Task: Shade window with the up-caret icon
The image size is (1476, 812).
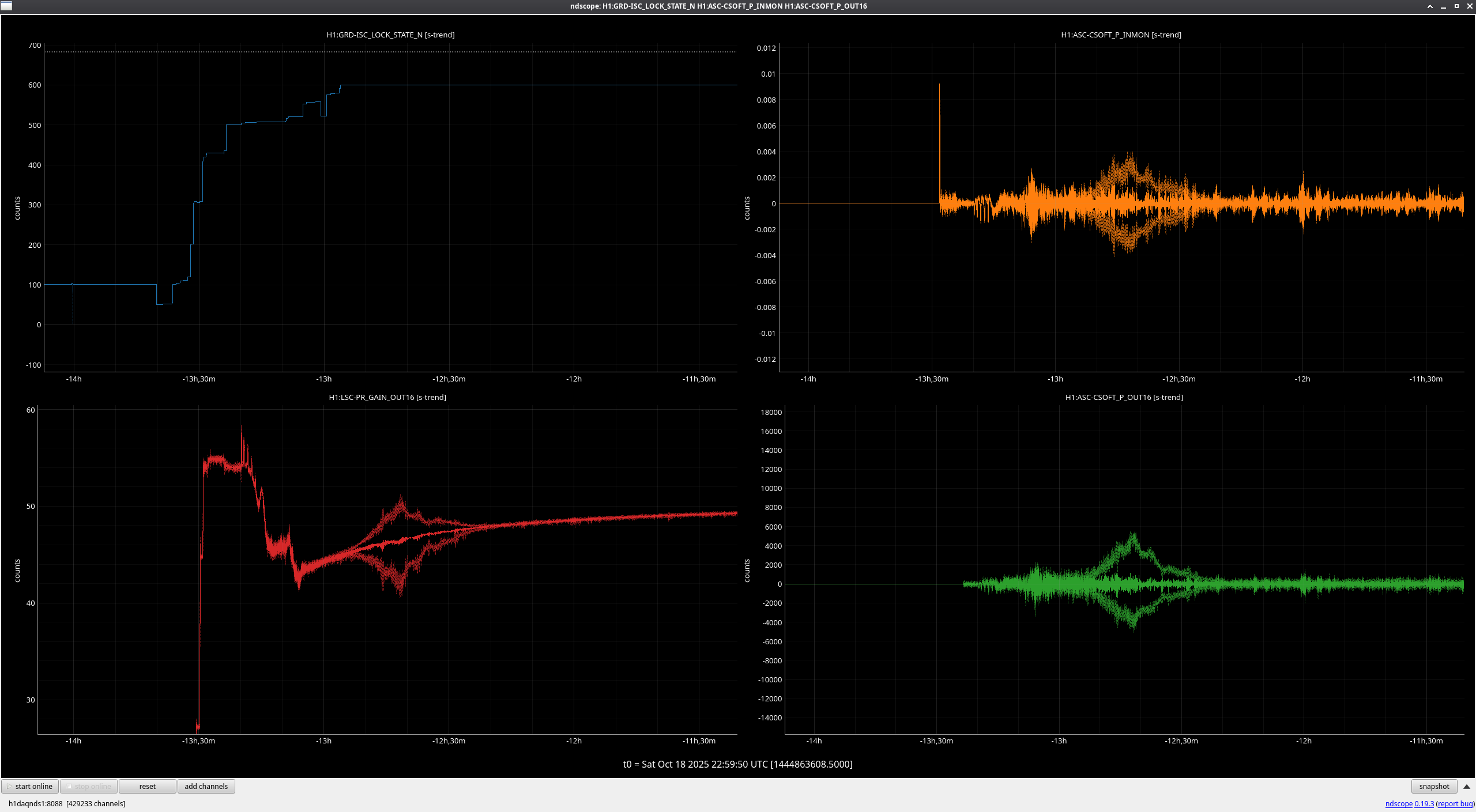Action: click(1430, 6)
